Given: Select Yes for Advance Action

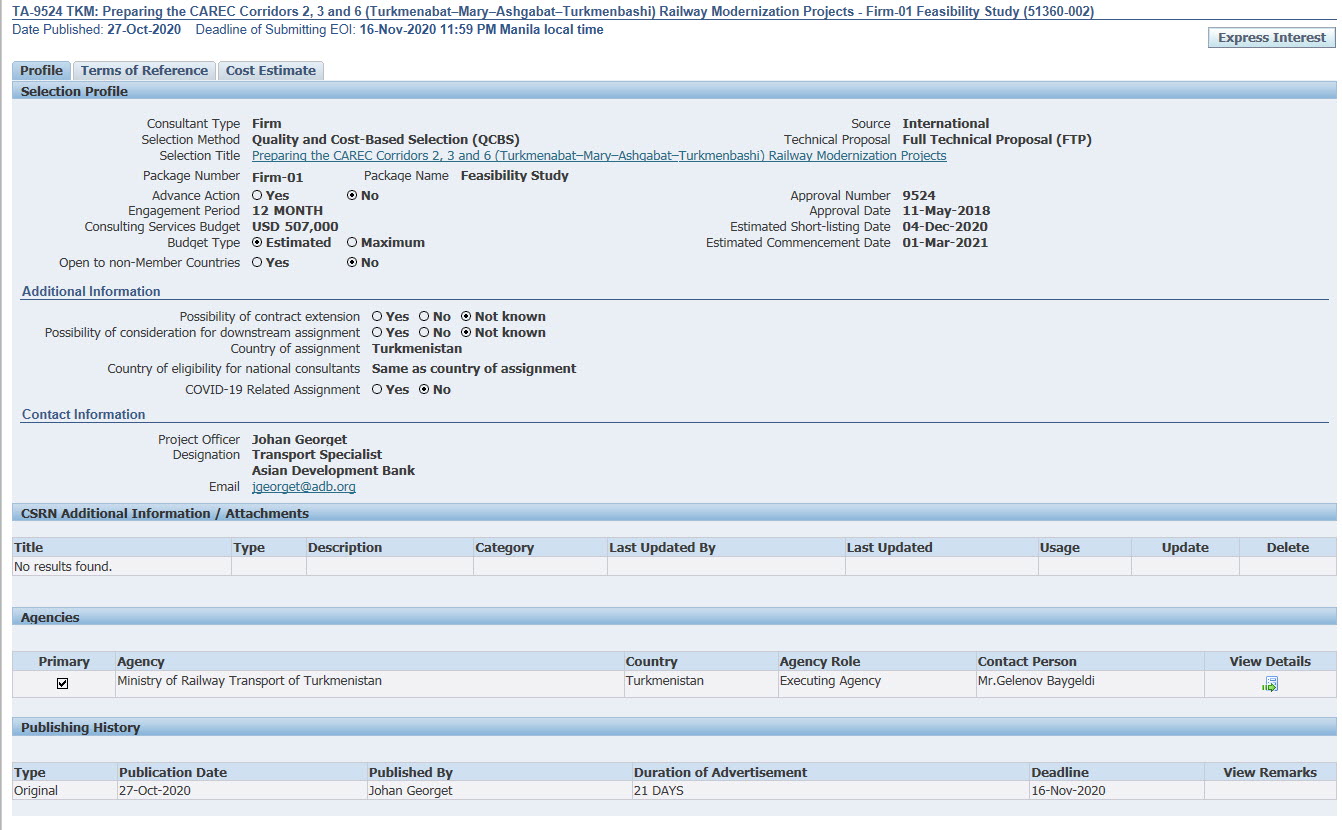Looking at the screenshot, I should (257, 196).
